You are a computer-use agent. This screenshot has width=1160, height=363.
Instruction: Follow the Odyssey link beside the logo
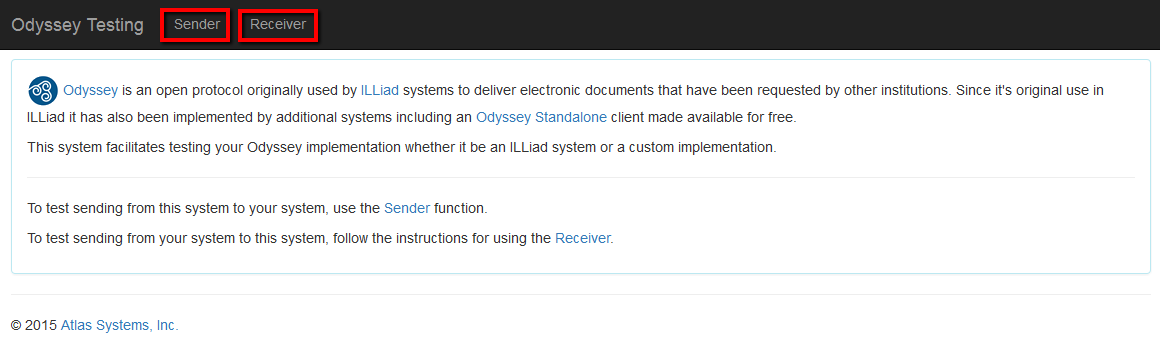(91, 91)
